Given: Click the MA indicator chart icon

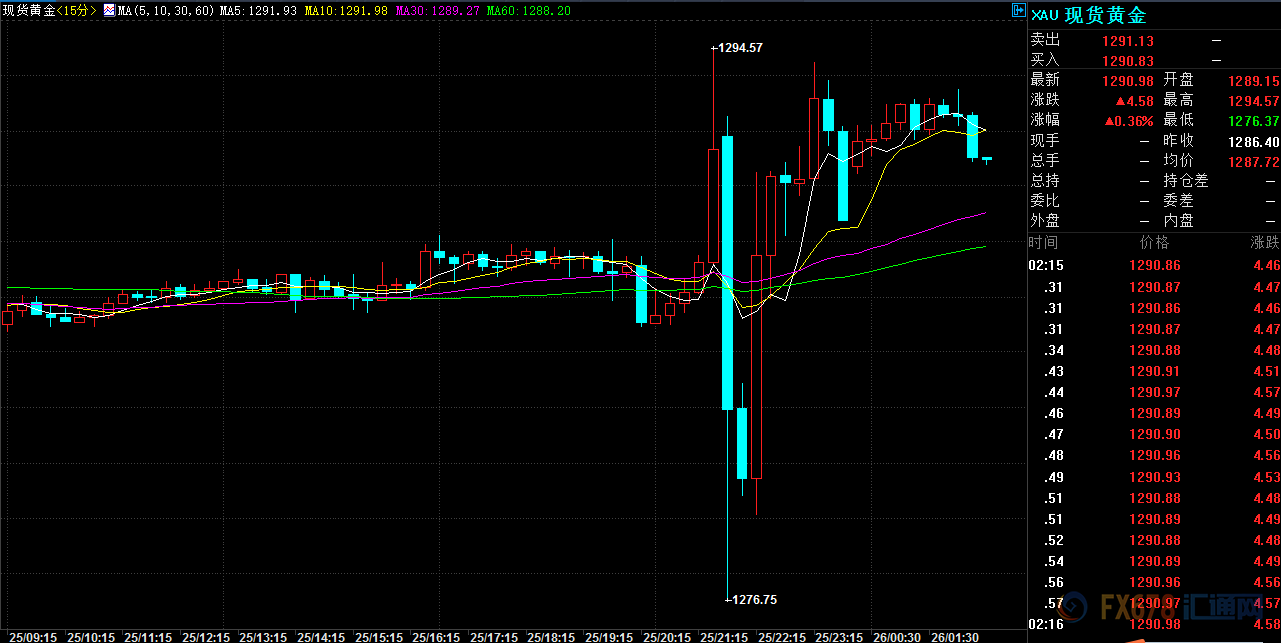Looking at the screenshot, I should 109,11.
